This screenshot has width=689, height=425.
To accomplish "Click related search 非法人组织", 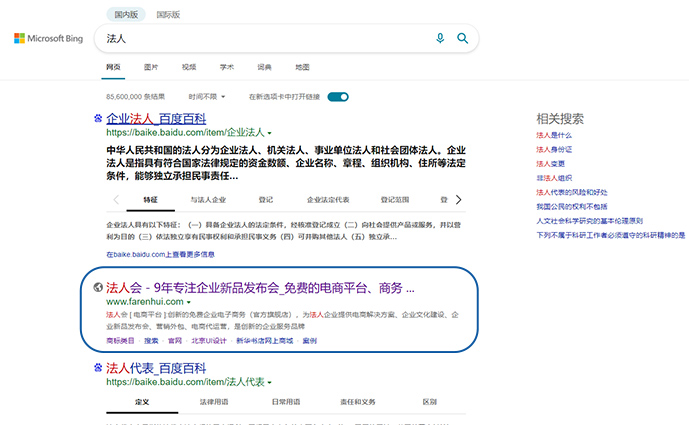I will pos(554,178).
